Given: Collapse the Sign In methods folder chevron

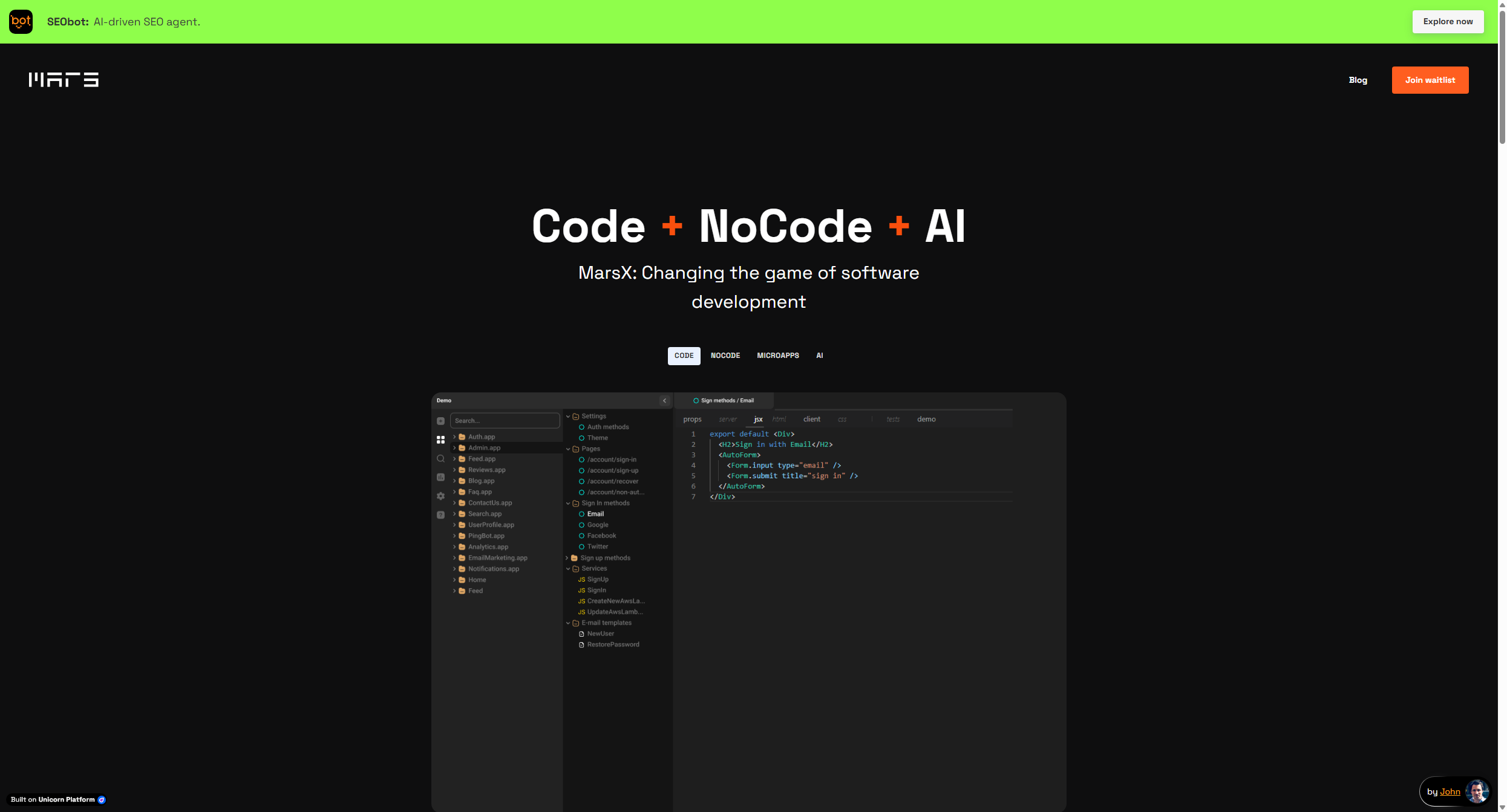Looking at the screenshot, I should click(x=568, y=503).
